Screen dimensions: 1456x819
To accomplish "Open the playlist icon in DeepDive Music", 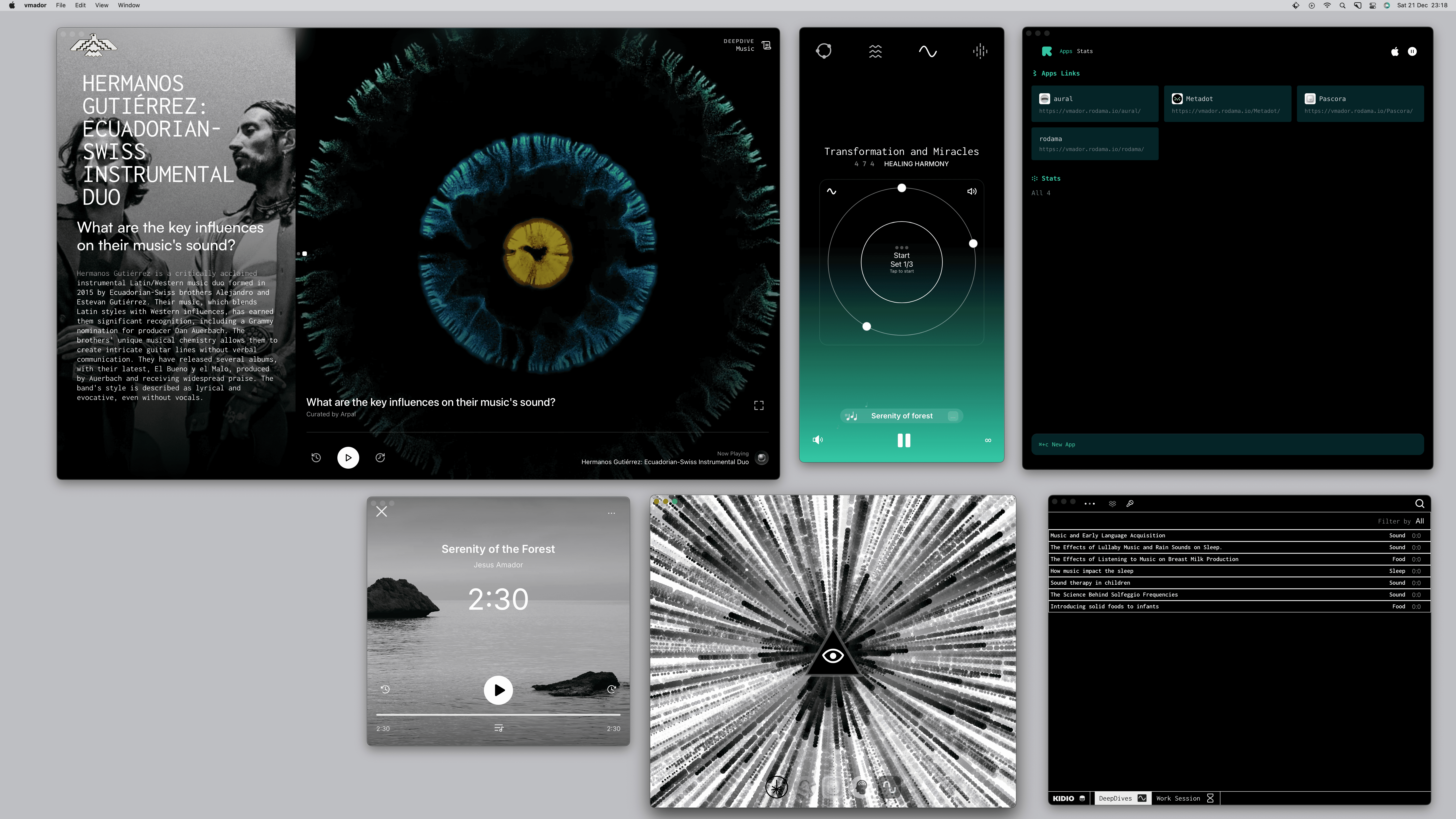I will 766,45.
